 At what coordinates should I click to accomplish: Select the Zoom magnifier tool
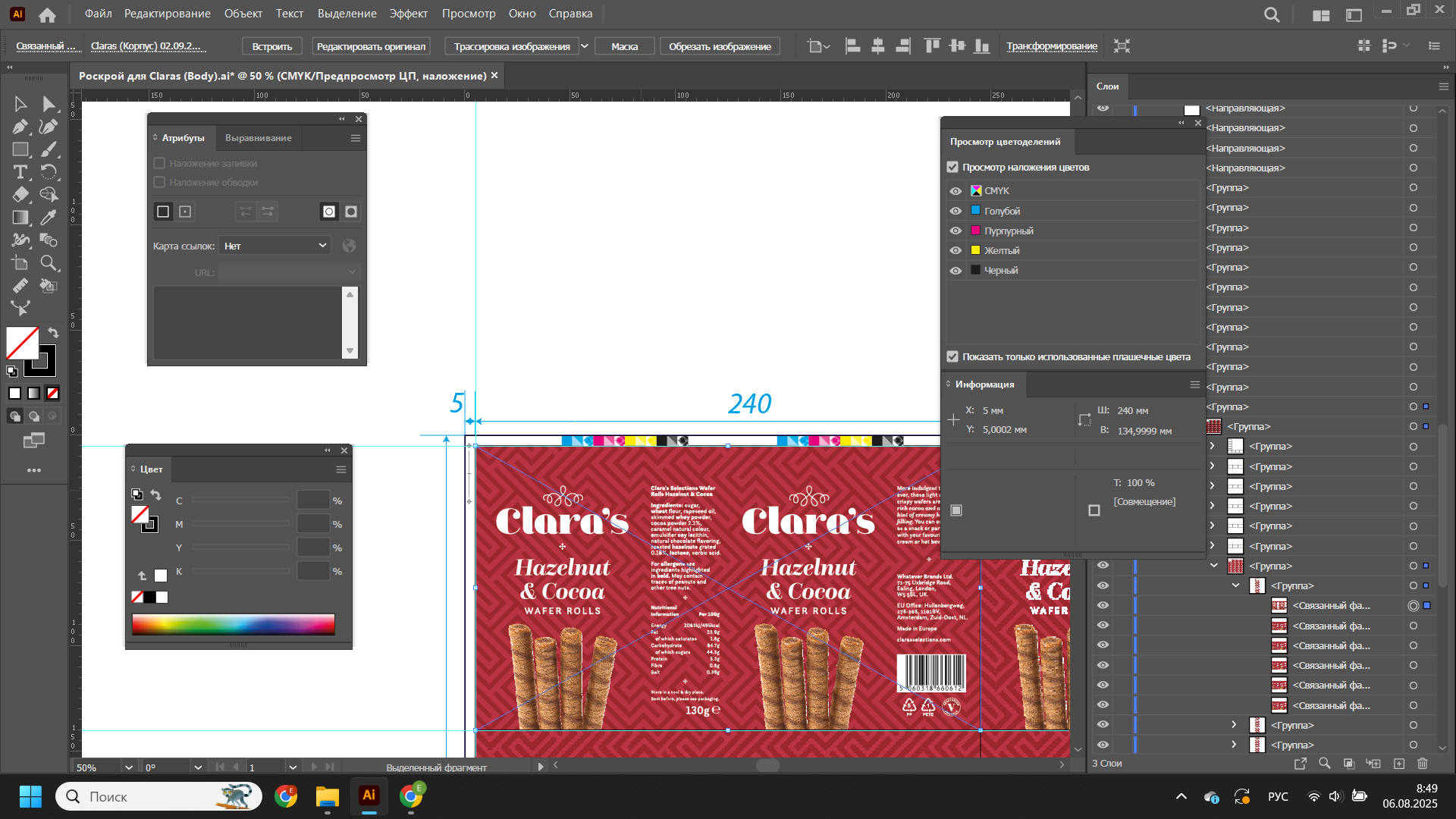(49, 263)
